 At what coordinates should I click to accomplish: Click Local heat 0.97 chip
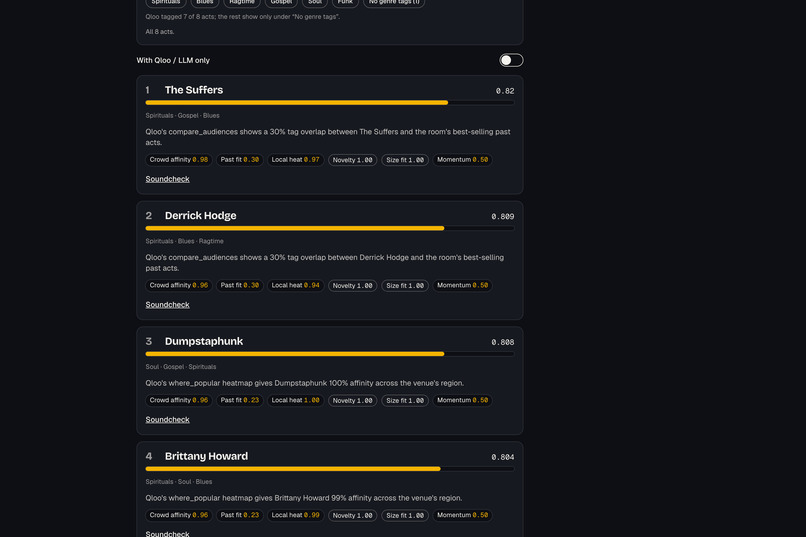click(x=296, y=160)
